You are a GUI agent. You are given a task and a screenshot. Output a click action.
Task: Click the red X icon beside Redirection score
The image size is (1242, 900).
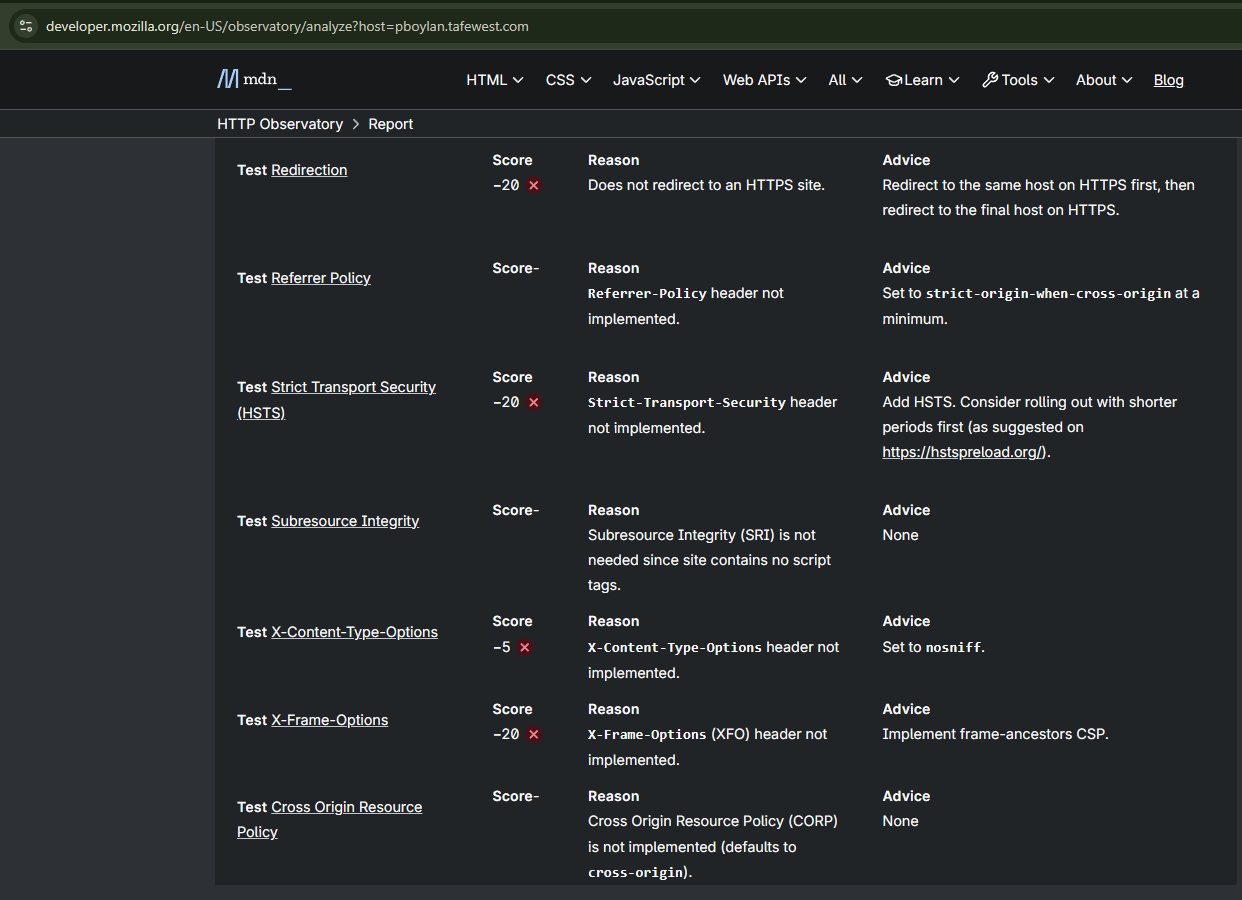[x=534, y=186]
